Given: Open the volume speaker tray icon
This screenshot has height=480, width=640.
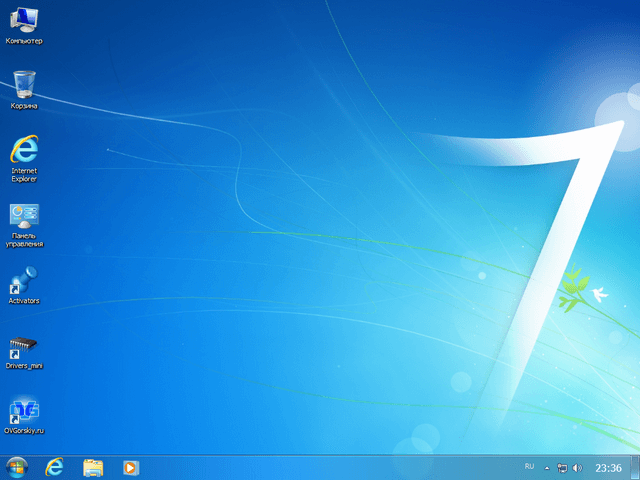Looking at the screenshot, I should pos(577,467).
